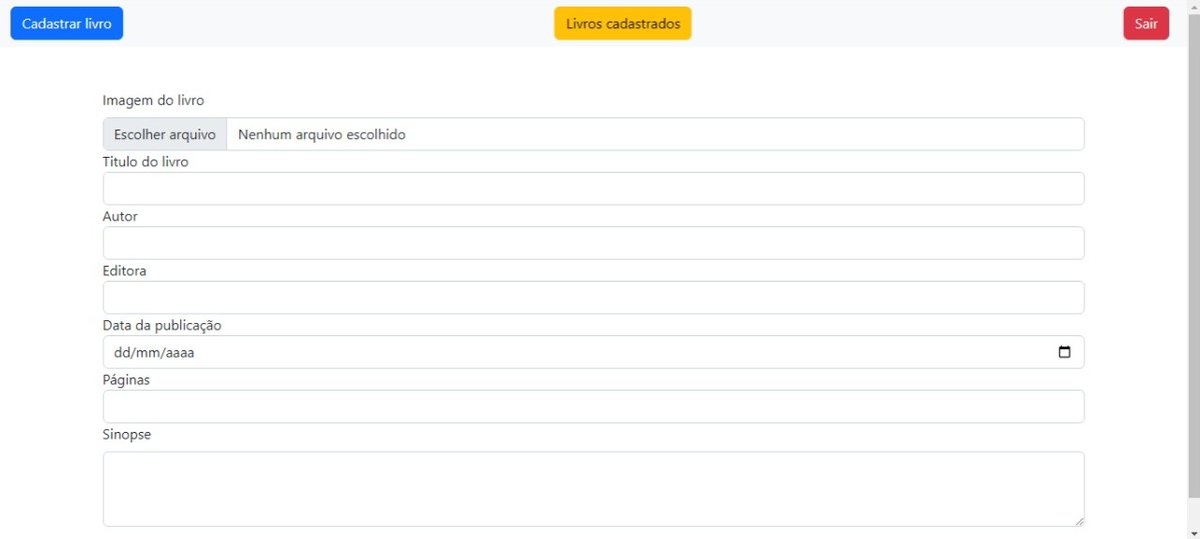Image resolution: width=1200 pixels, height=539 pixels.
Task: Click the Sinopse textarea resize grip
Action: pos(1078,520)
